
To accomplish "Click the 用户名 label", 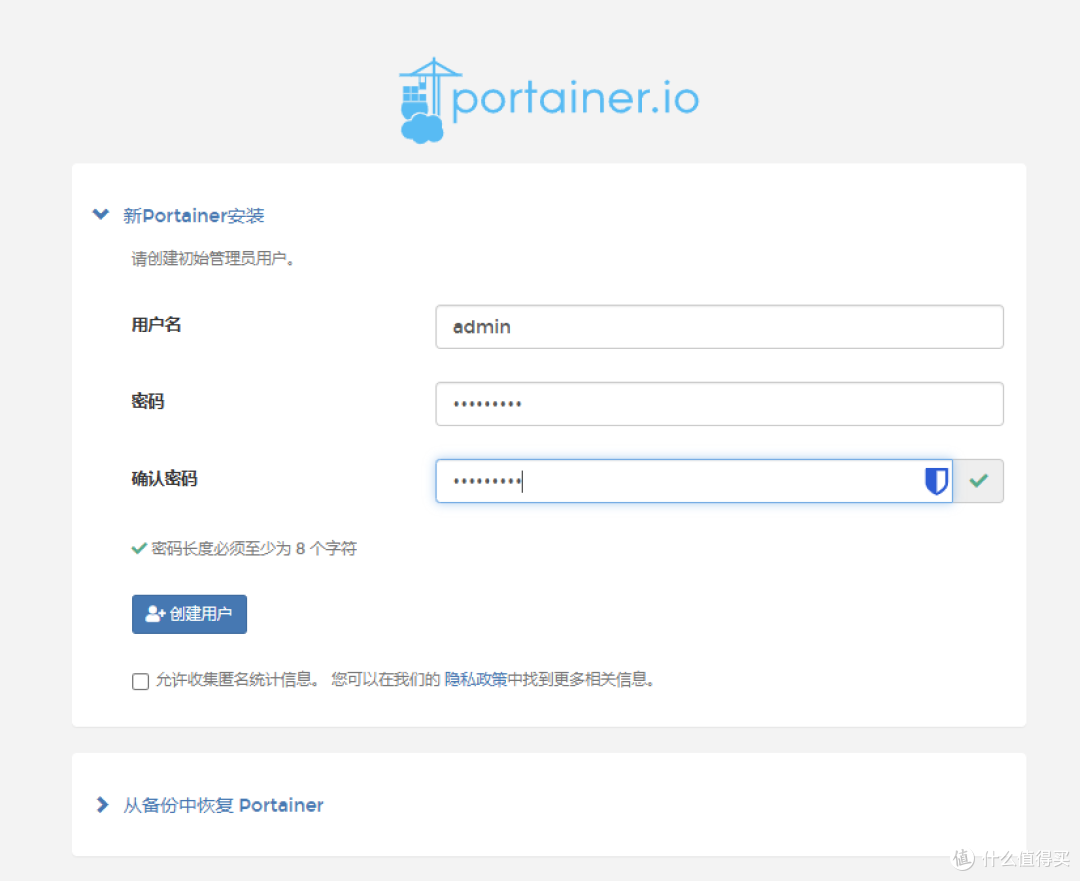I will tap(156, 324).
